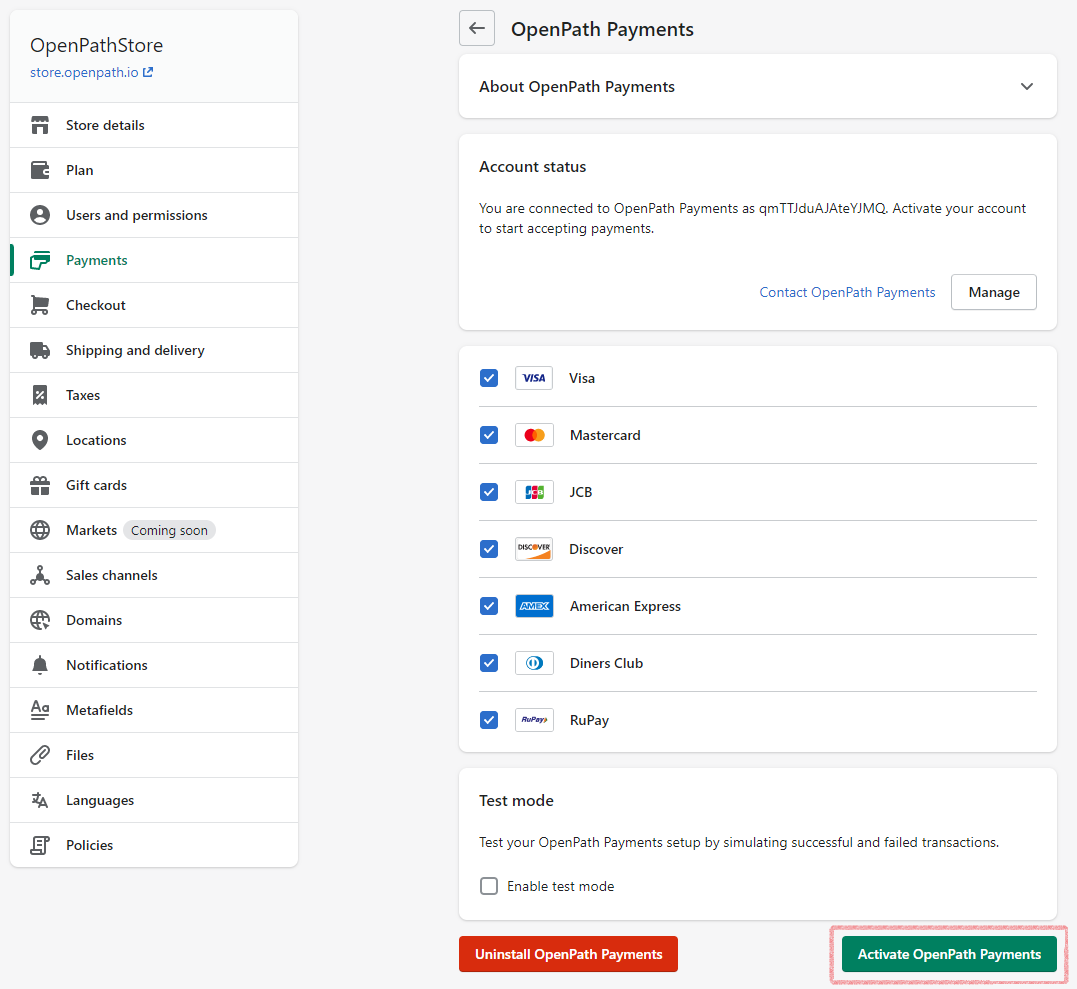The height and width of the screenshot is (989, 1077).
Task: Click the Gift cards present icon
Action: (x=40, y=485)
